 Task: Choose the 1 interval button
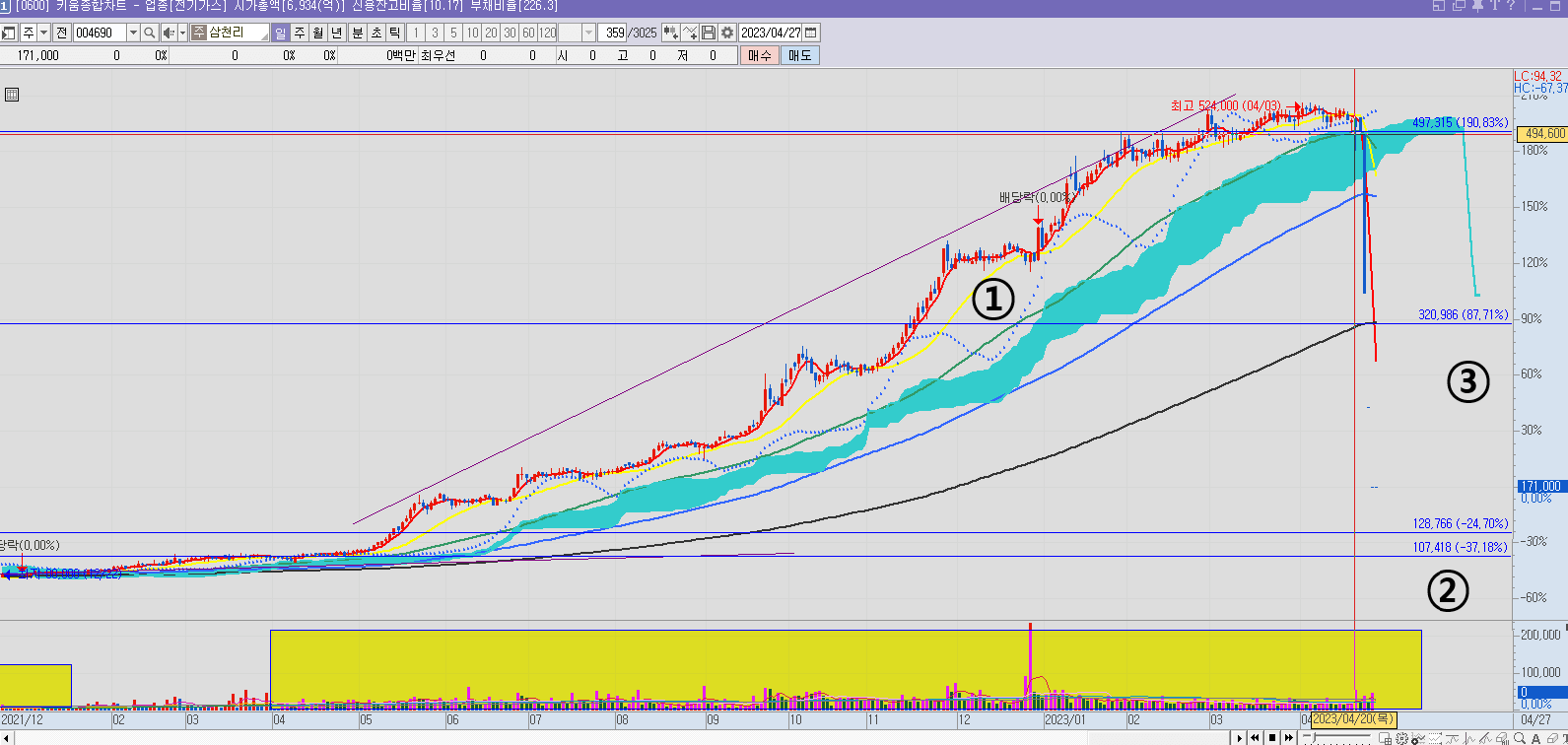416,33
